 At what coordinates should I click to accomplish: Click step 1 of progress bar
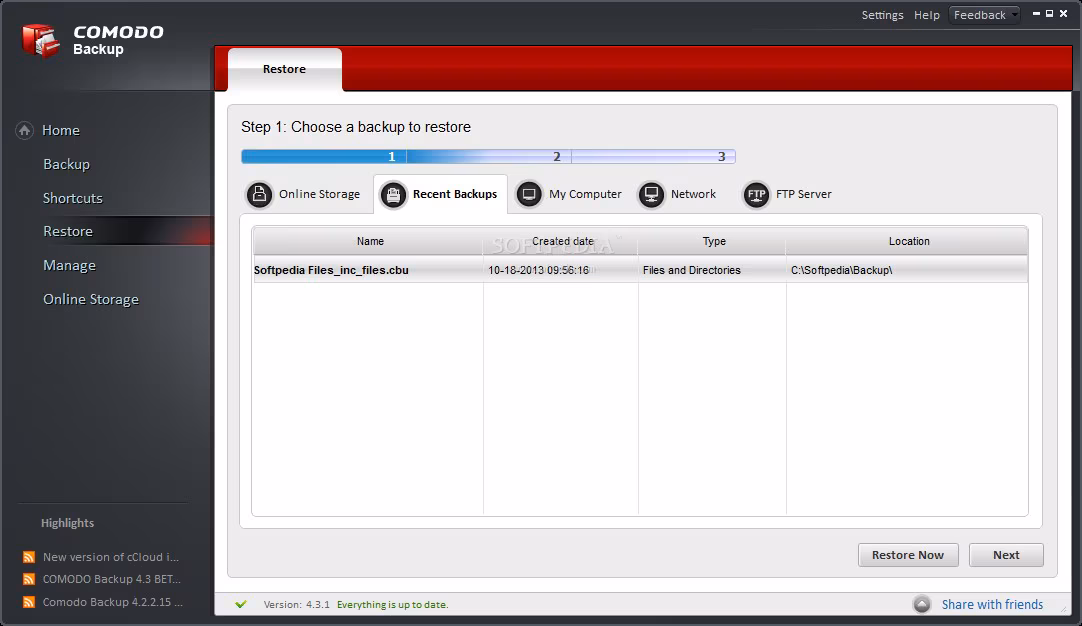coord(324,157)
